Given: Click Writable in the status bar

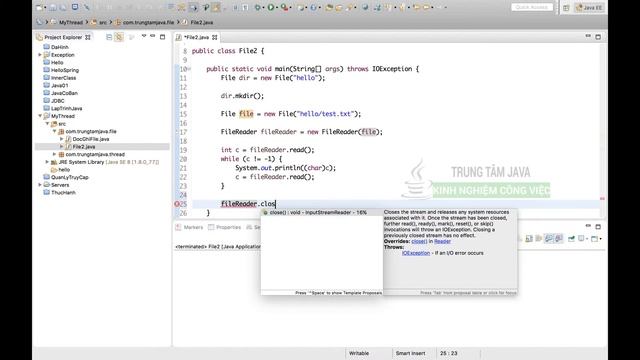Looking at the screenshot, I should (359, 353).
